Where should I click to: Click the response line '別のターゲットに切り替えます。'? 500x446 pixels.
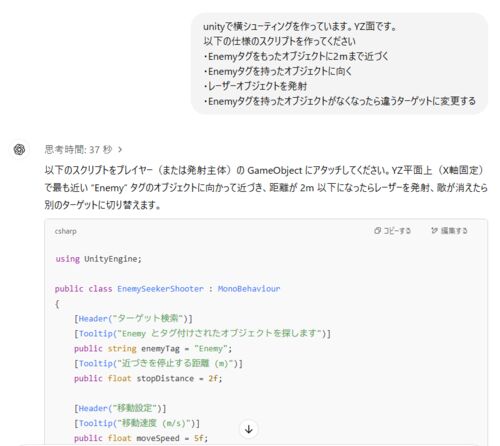(102, 205)
